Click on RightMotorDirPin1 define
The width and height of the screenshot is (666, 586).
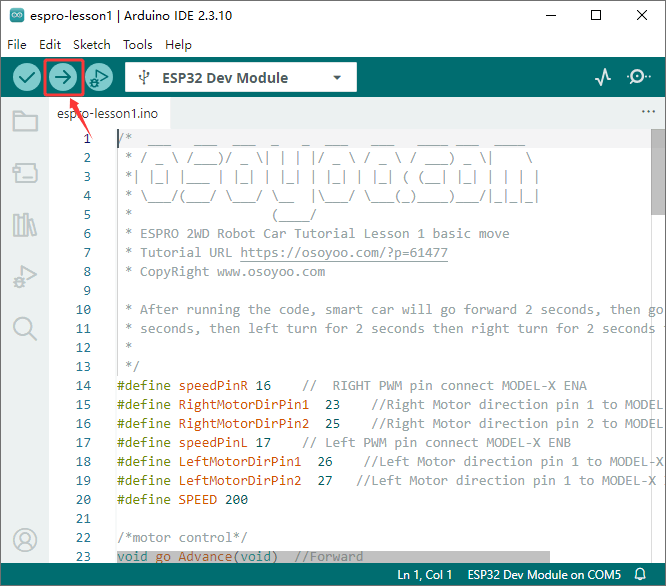(x=244, y=405)
